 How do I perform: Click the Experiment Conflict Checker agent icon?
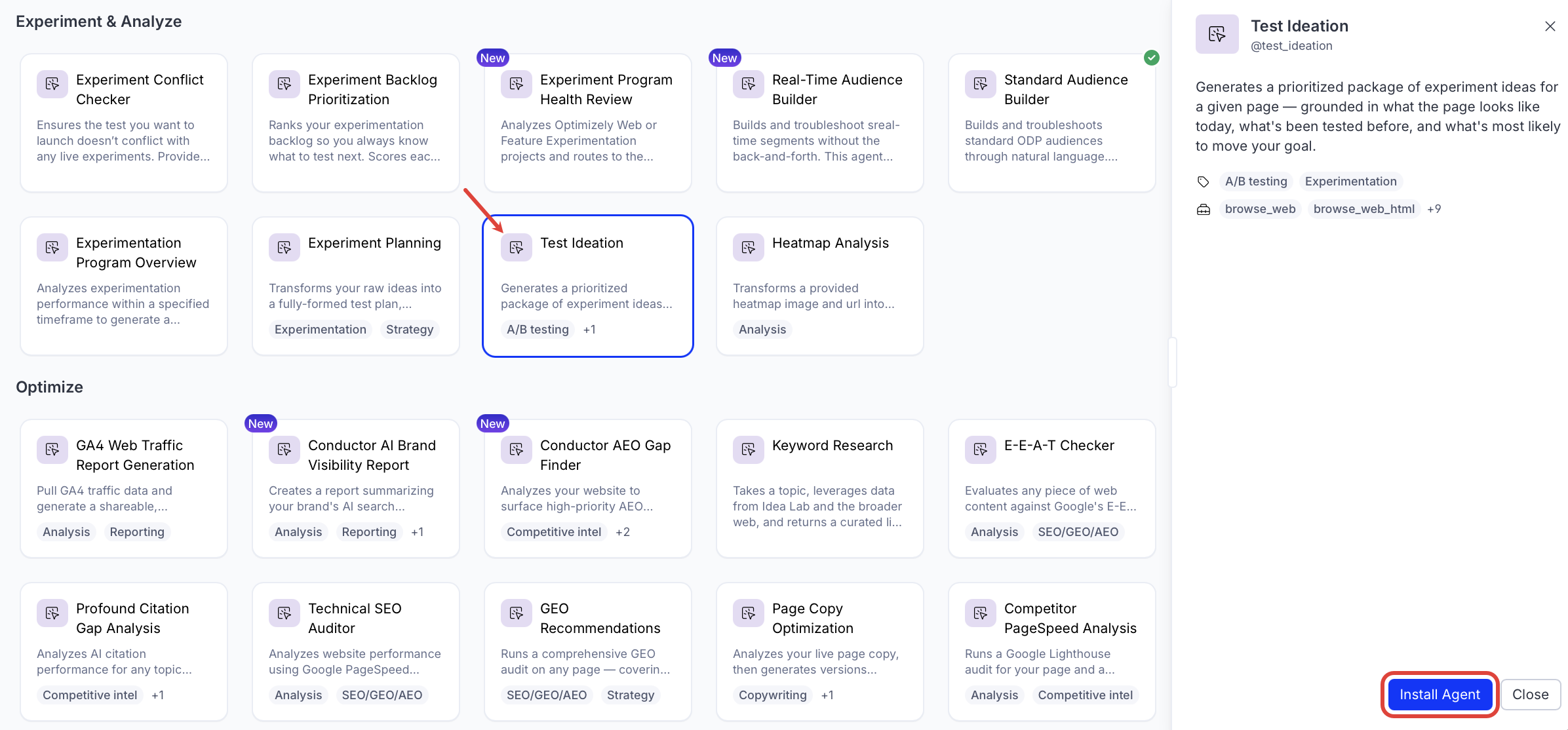[x=52, y=84]
